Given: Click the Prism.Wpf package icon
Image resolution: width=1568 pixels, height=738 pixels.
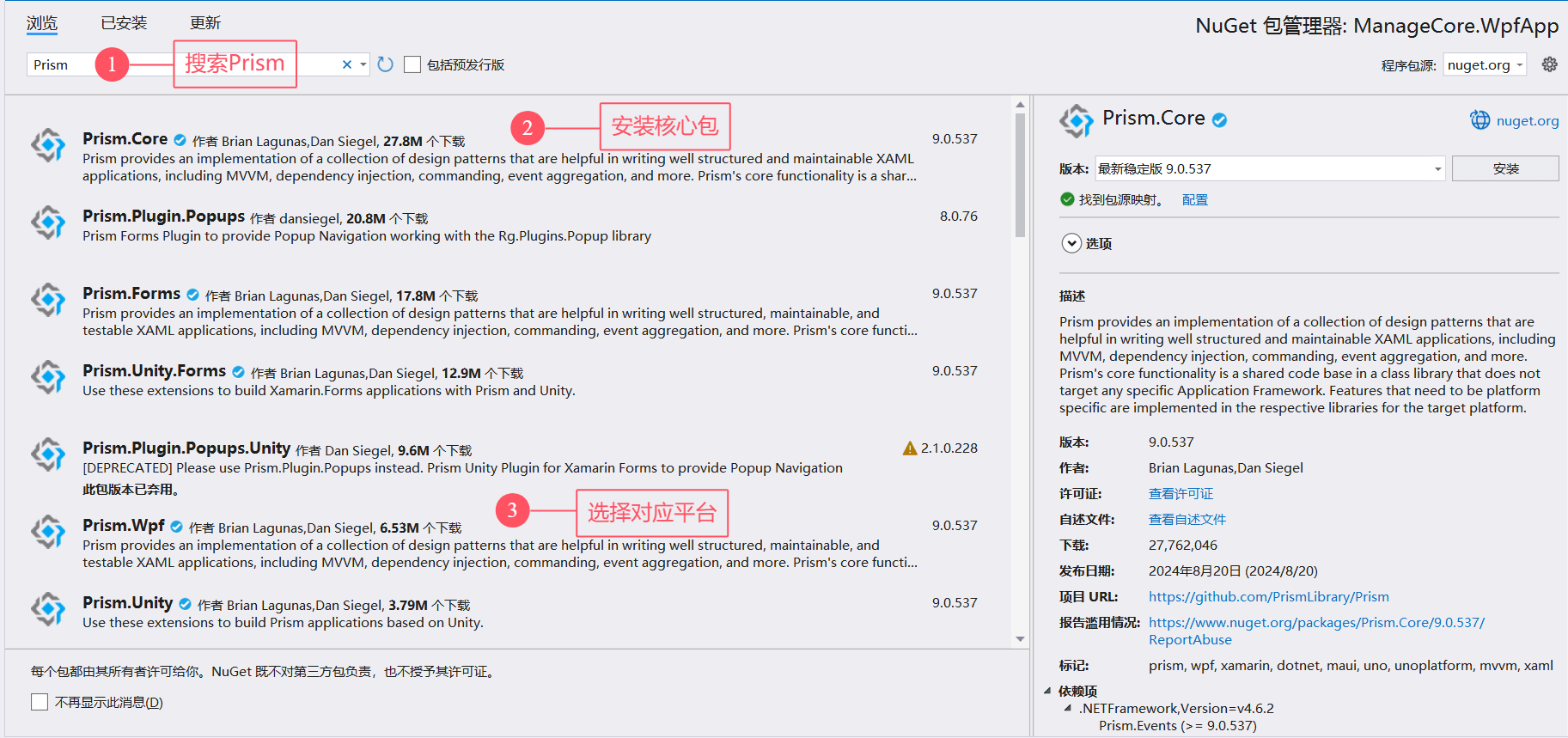Looking at the screenshot, I should [48, 532].
